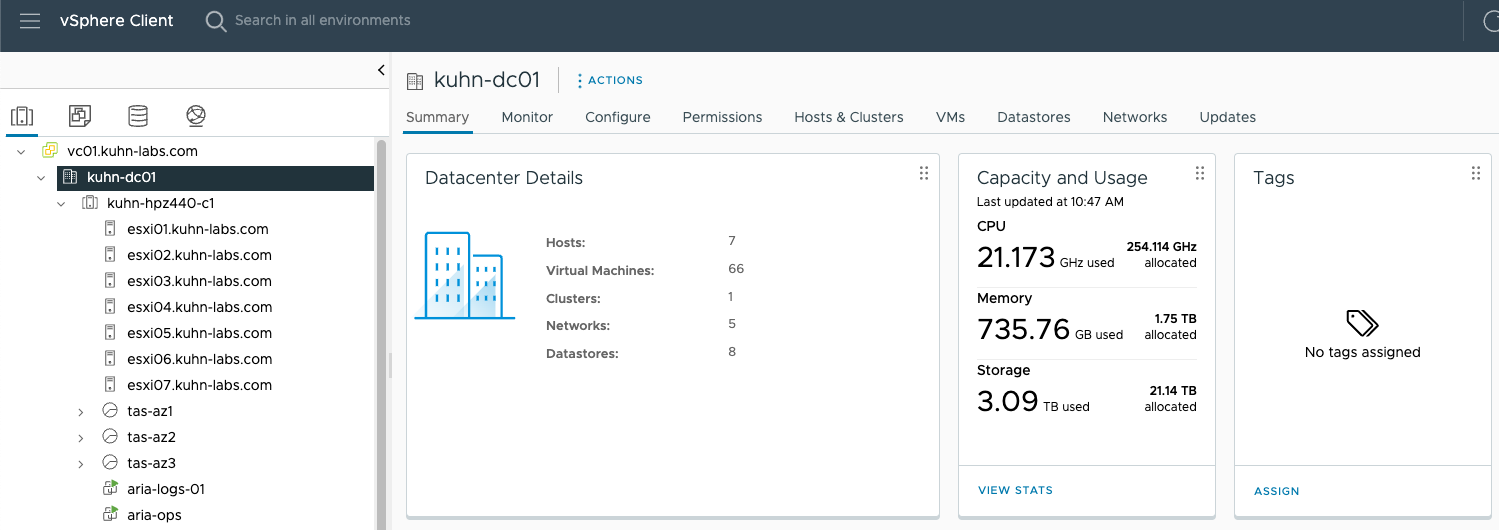Select the VMs and Templates inventory icon
1499x530 pixels.
coord(80,116)
